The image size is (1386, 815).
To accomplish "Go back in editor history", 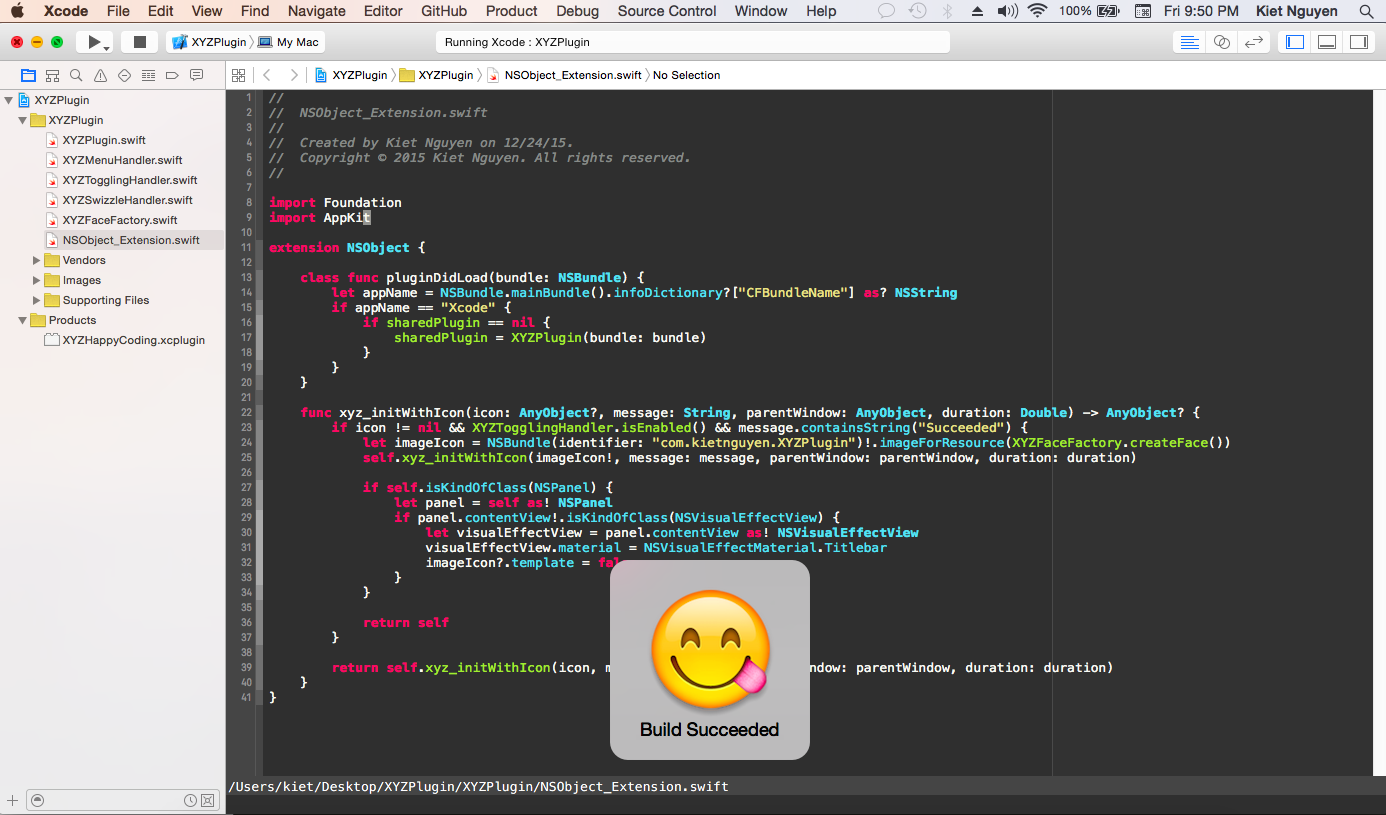I will pyautogui.click(x=266, y=75).
